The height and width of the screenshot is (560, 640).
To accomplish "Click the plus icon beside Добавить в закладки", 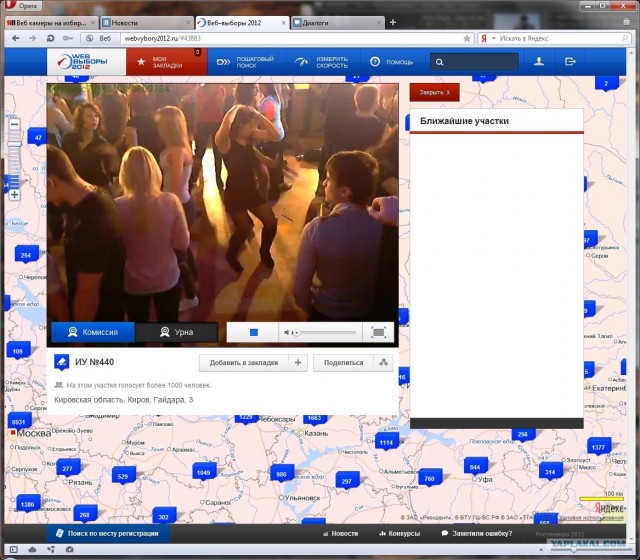I will pyautogui.click(x=298, y=362).
